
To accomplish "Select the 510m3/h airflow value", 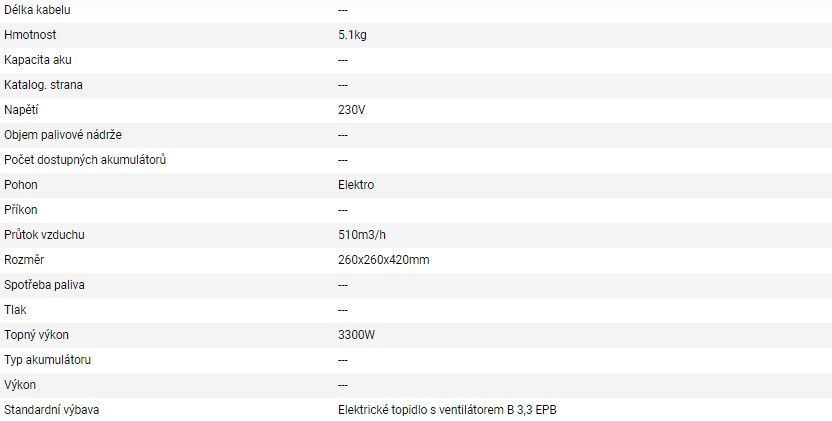I will [364, 235].
